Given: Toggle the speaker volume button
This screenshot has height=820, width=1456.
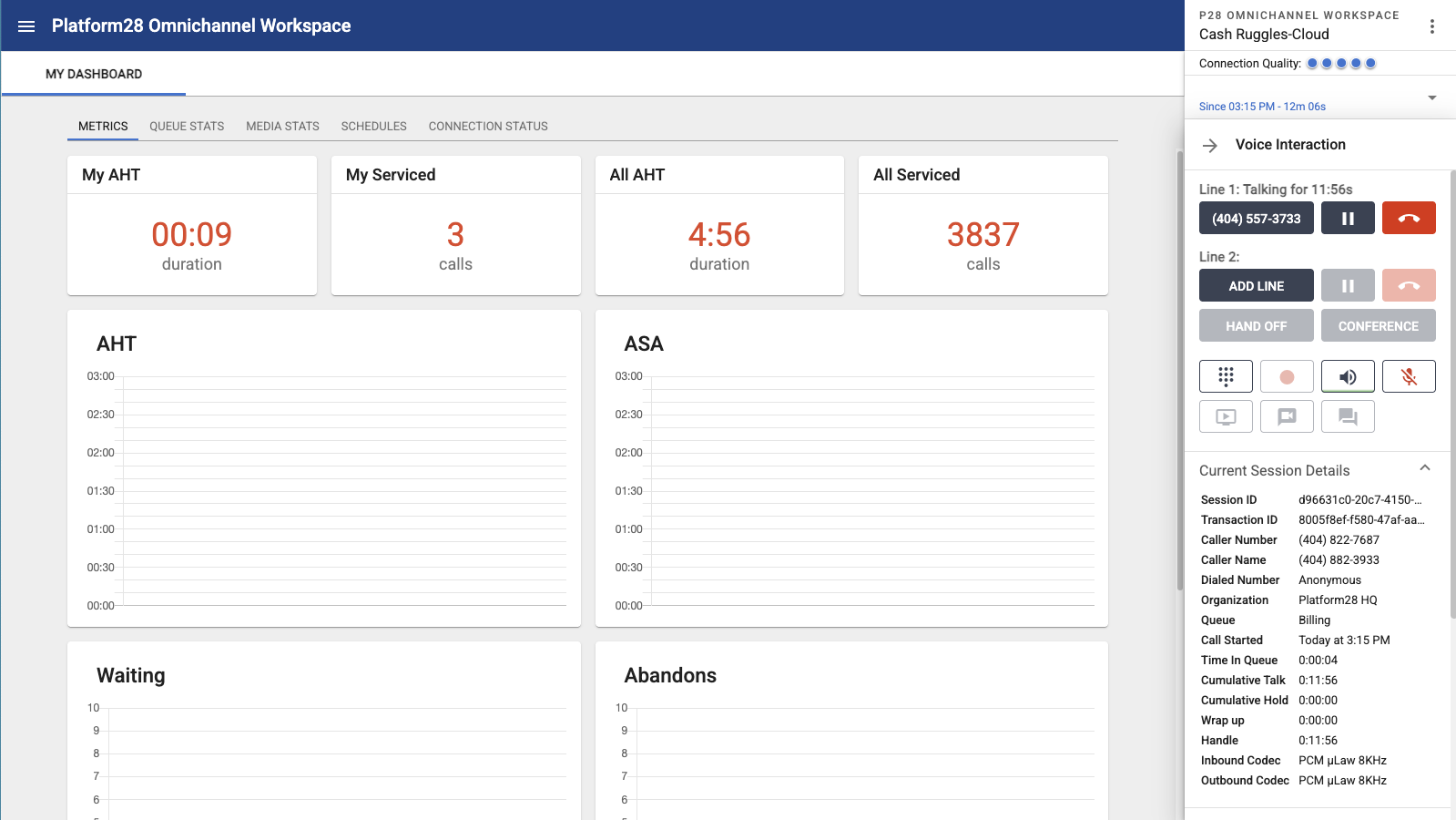Looking at the screenshot, I should [1347, 376].
